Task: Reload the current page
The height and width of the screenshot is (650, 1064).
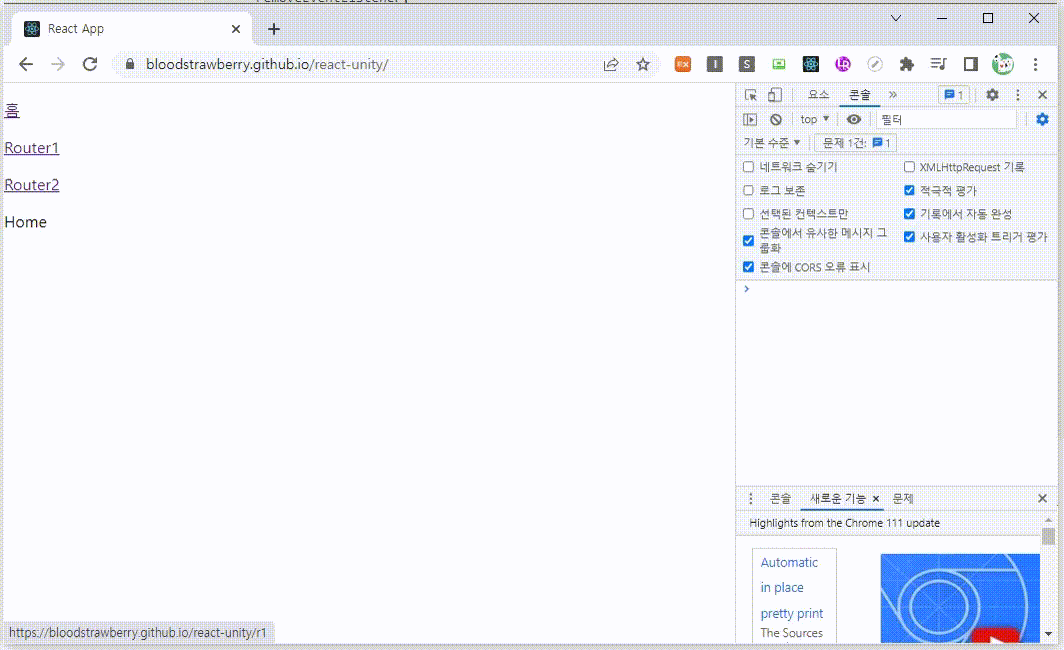Action: pyautogui.click(x=90, y=64)
